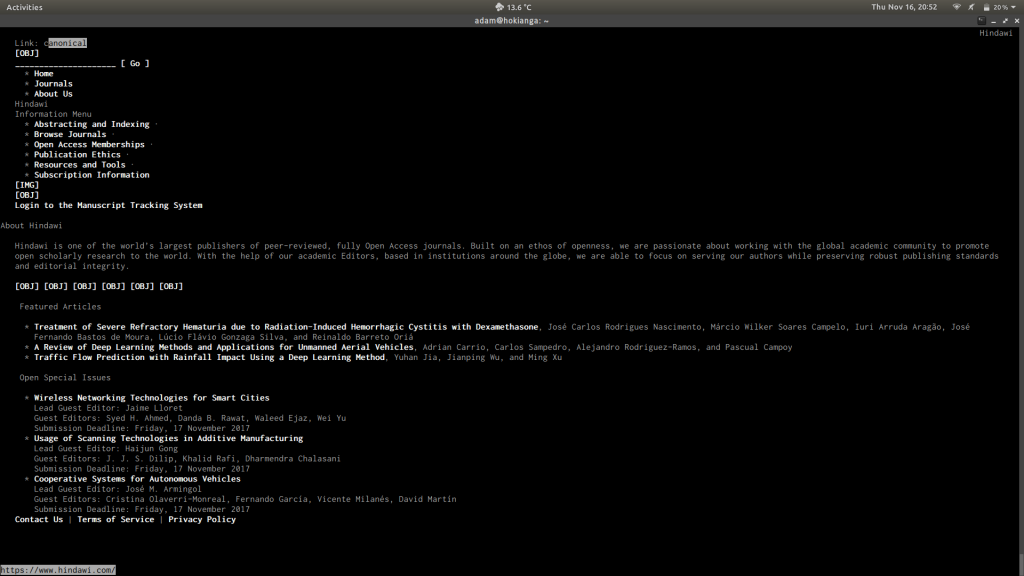This screenshot has width=1024, height=576.
Task: Open Login to the Manuscript Tracking System
Action: tap(108, 205)
